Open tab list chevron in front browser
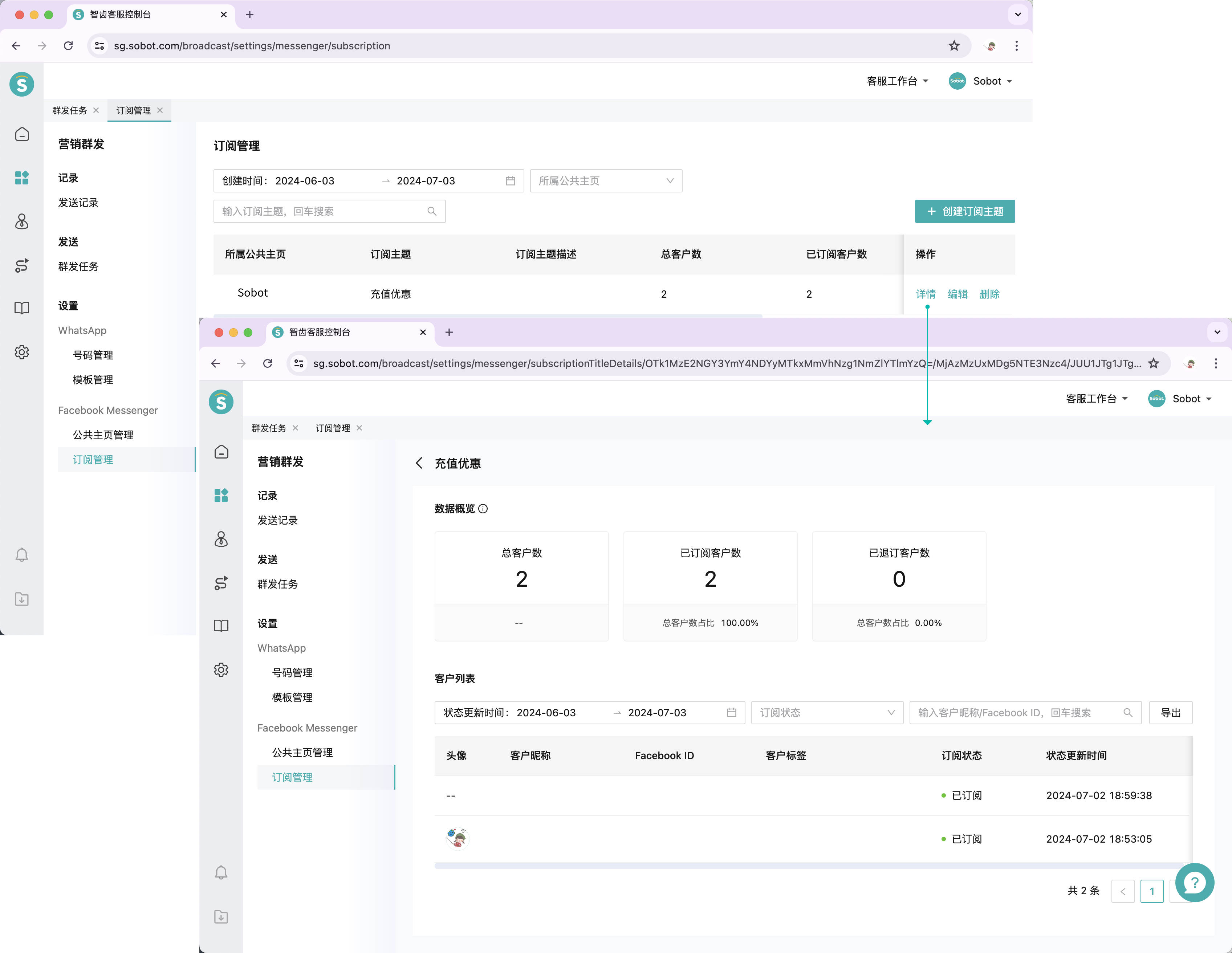Image resolution: width=1232 pixels, height=953 pixels. point(1217,332)
